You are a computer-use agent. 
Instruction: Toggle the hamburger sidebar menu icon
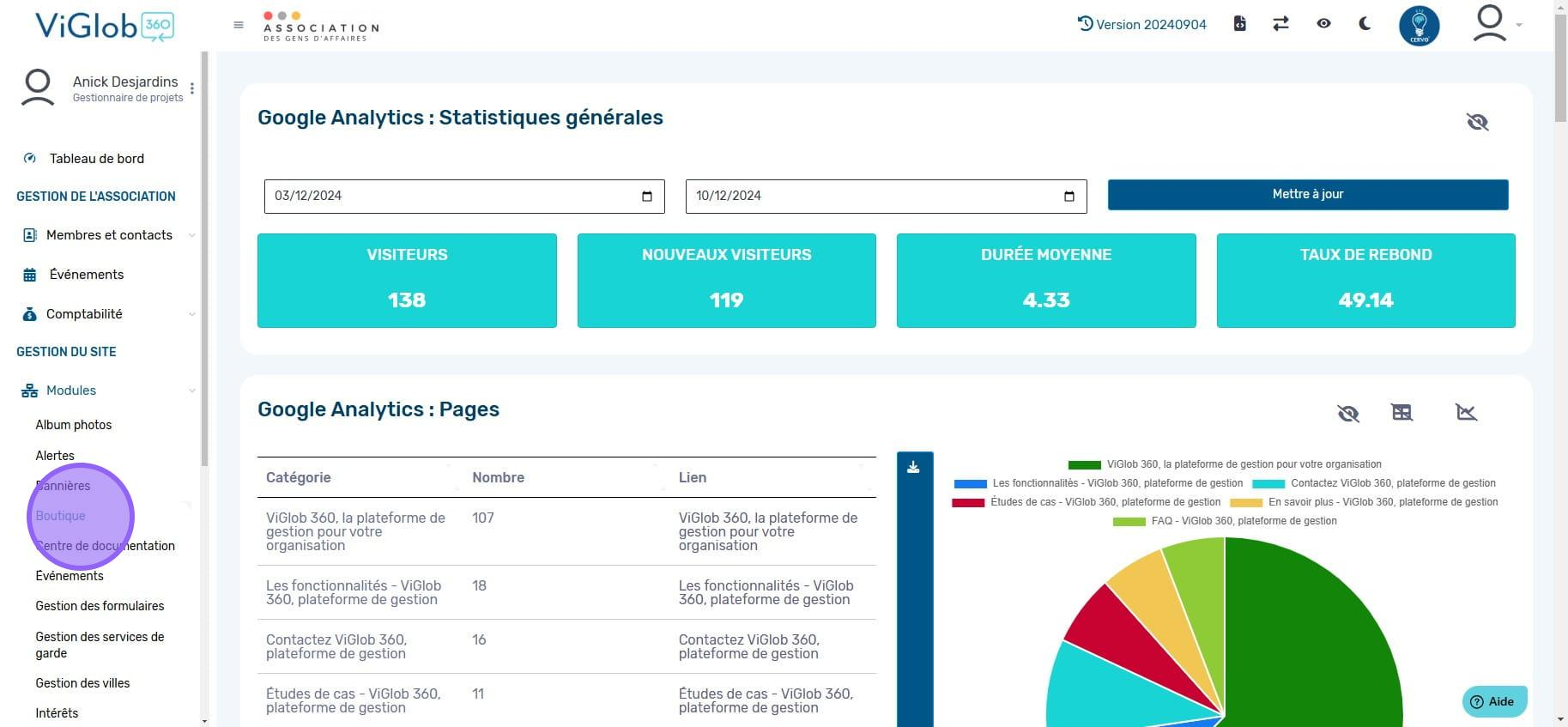pos(239,25)
